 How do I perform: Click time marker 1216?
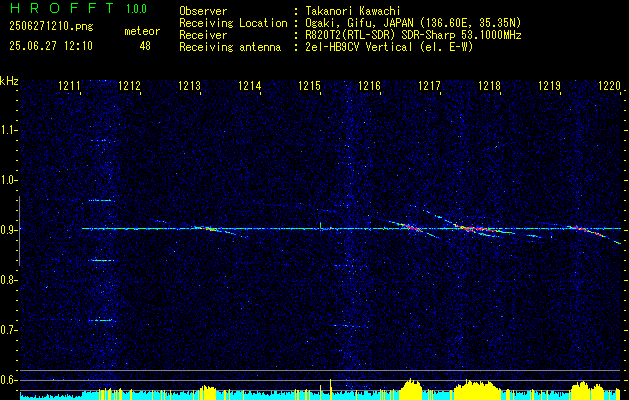[369, 85]
